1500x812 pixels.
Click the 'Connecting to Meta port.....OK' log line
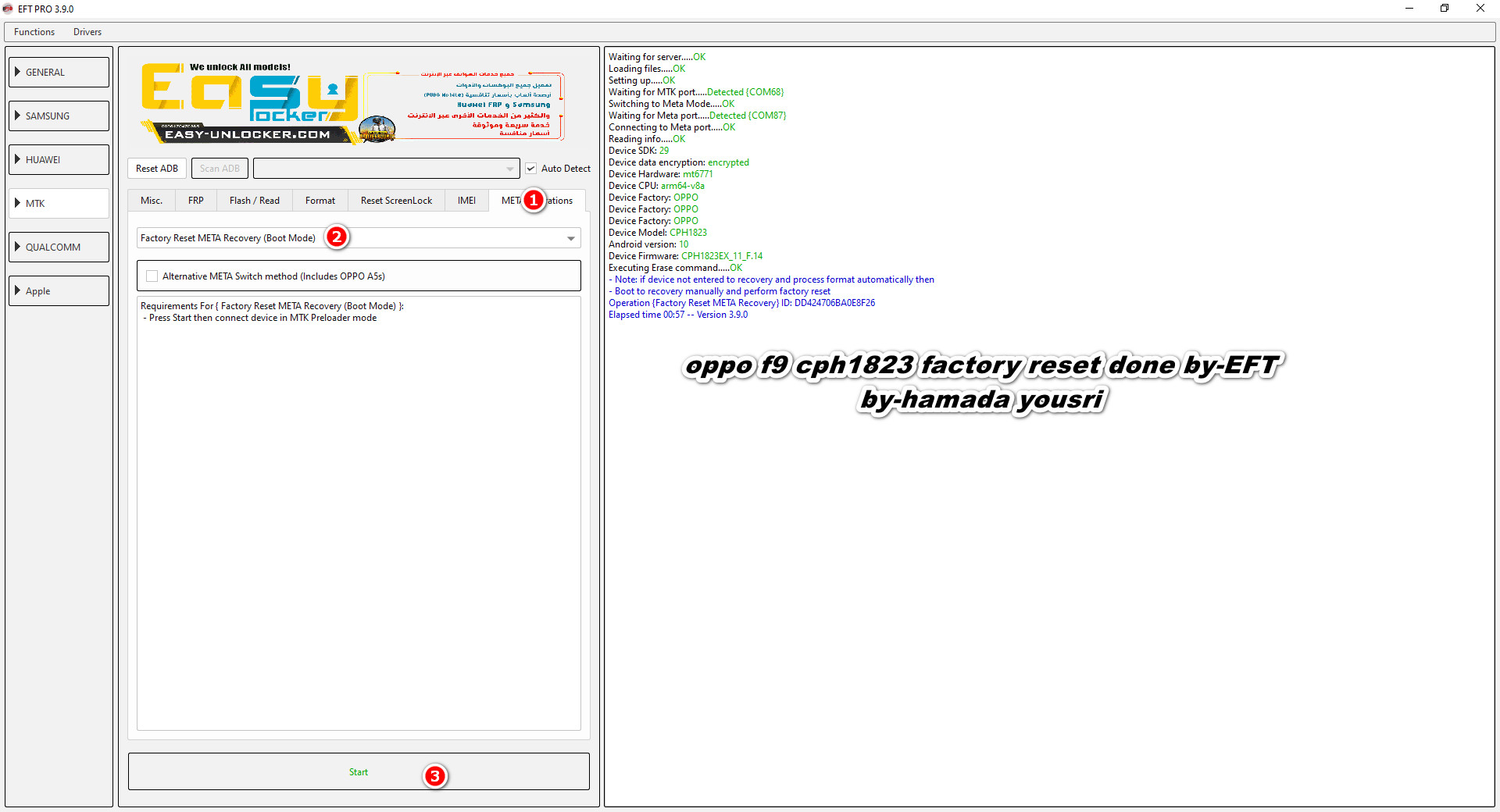pyautogui.click(x=672, y=127)
